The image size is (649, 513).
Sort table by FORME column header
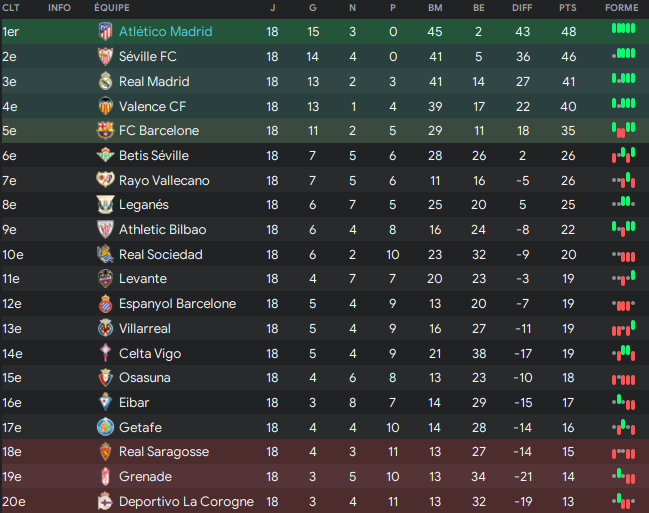click(x=622, y=7)
